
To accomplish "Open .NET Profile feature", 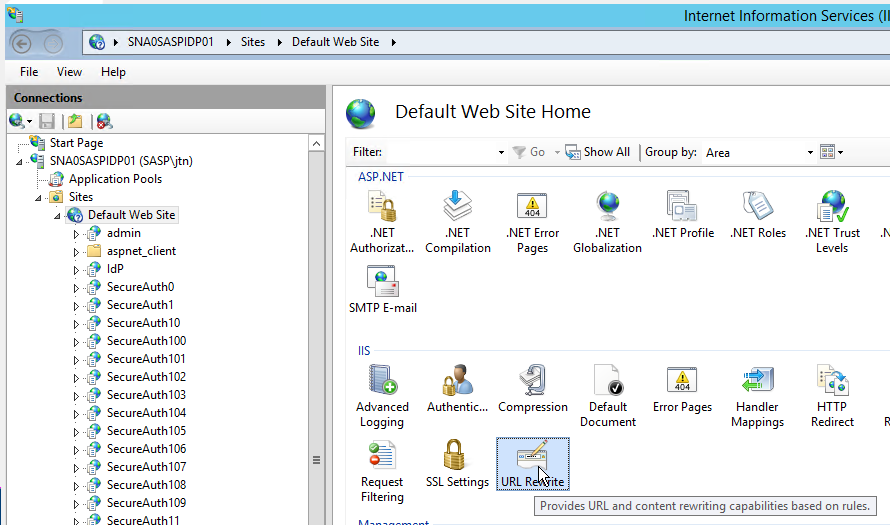I will (x=683, y=215).
